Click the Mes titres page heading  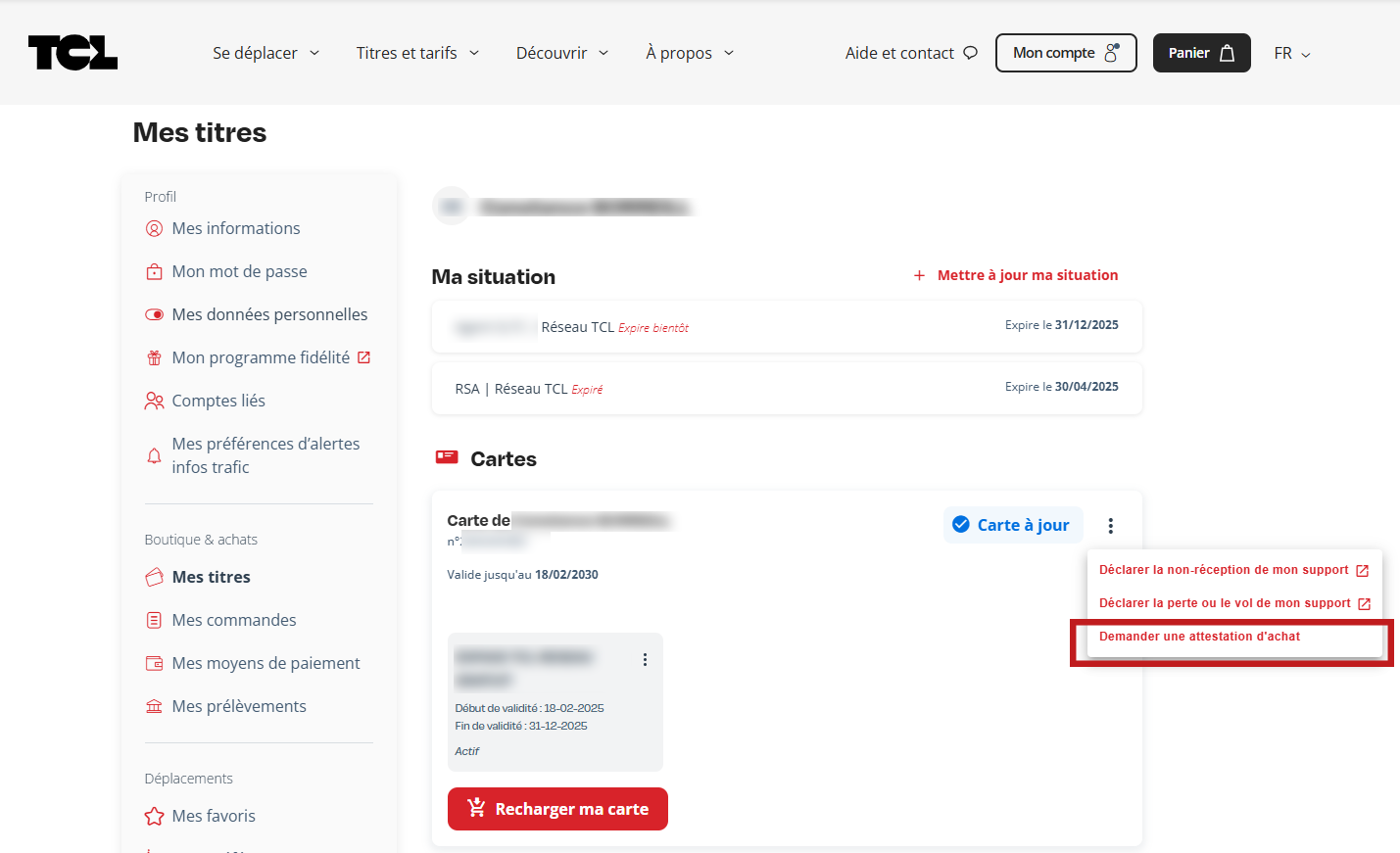pyautogui.click(x=200, y=132)
